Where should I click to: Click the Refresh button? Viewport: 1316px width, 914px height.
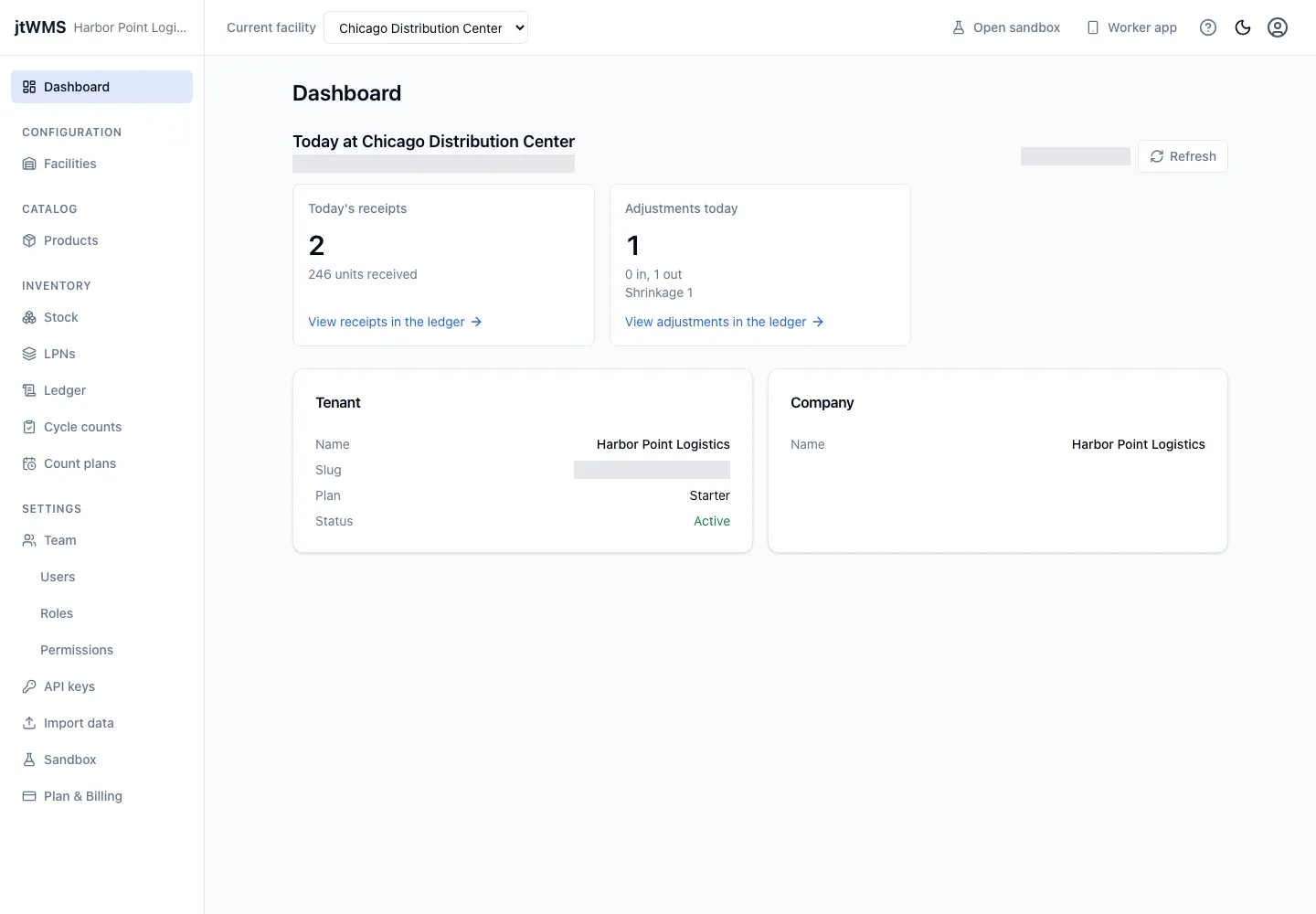(x=1183, y=156)
